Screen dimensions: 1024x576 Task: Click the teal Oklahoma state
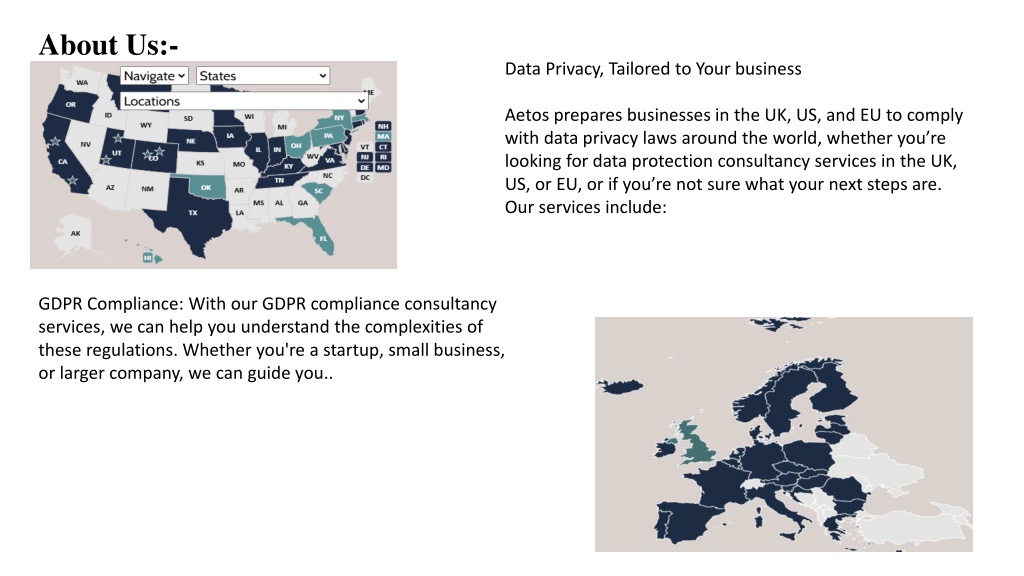[206, 187]
